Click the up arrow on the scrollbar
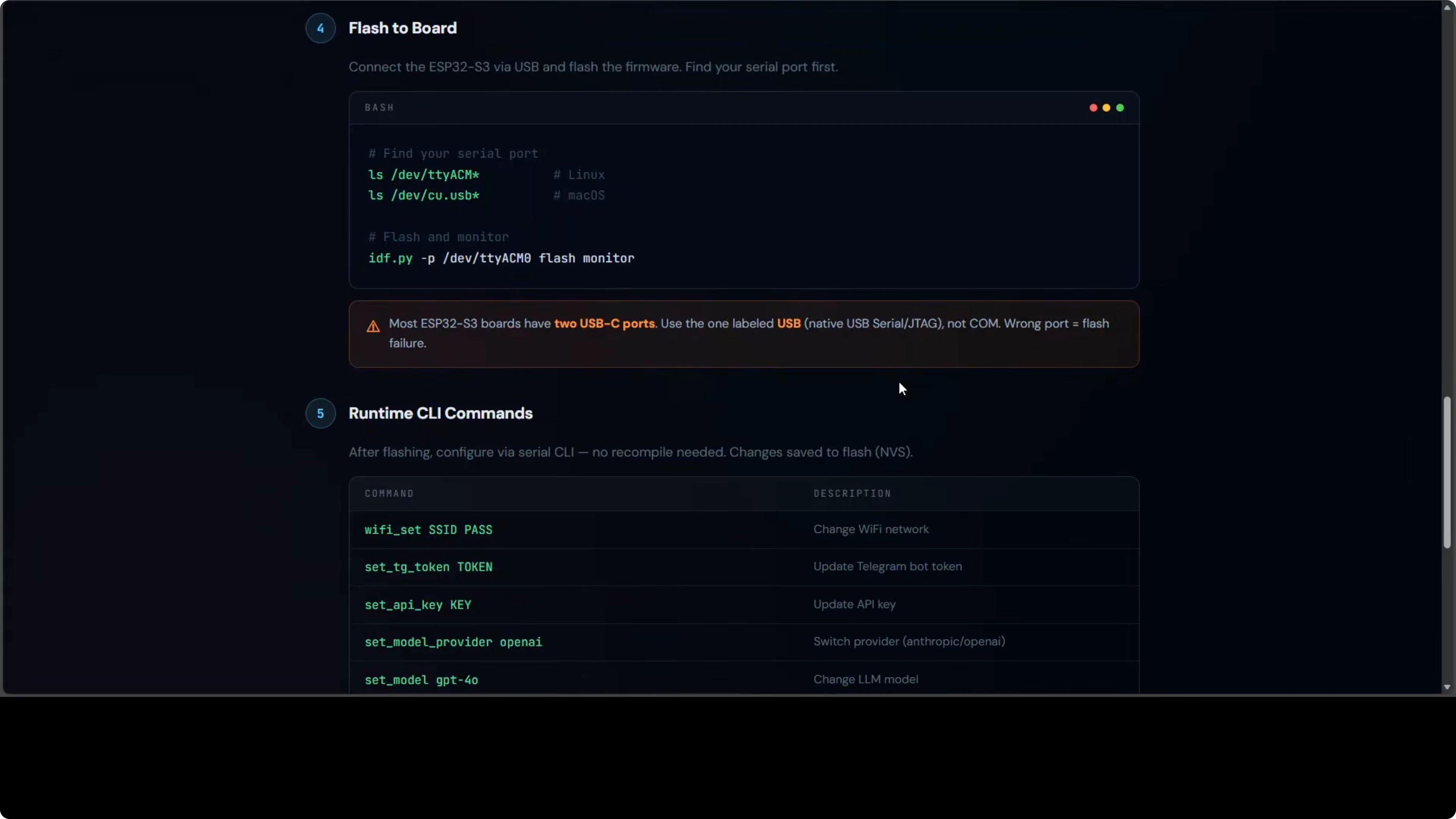1456x819 pixels. click(x=1447, y=7)
